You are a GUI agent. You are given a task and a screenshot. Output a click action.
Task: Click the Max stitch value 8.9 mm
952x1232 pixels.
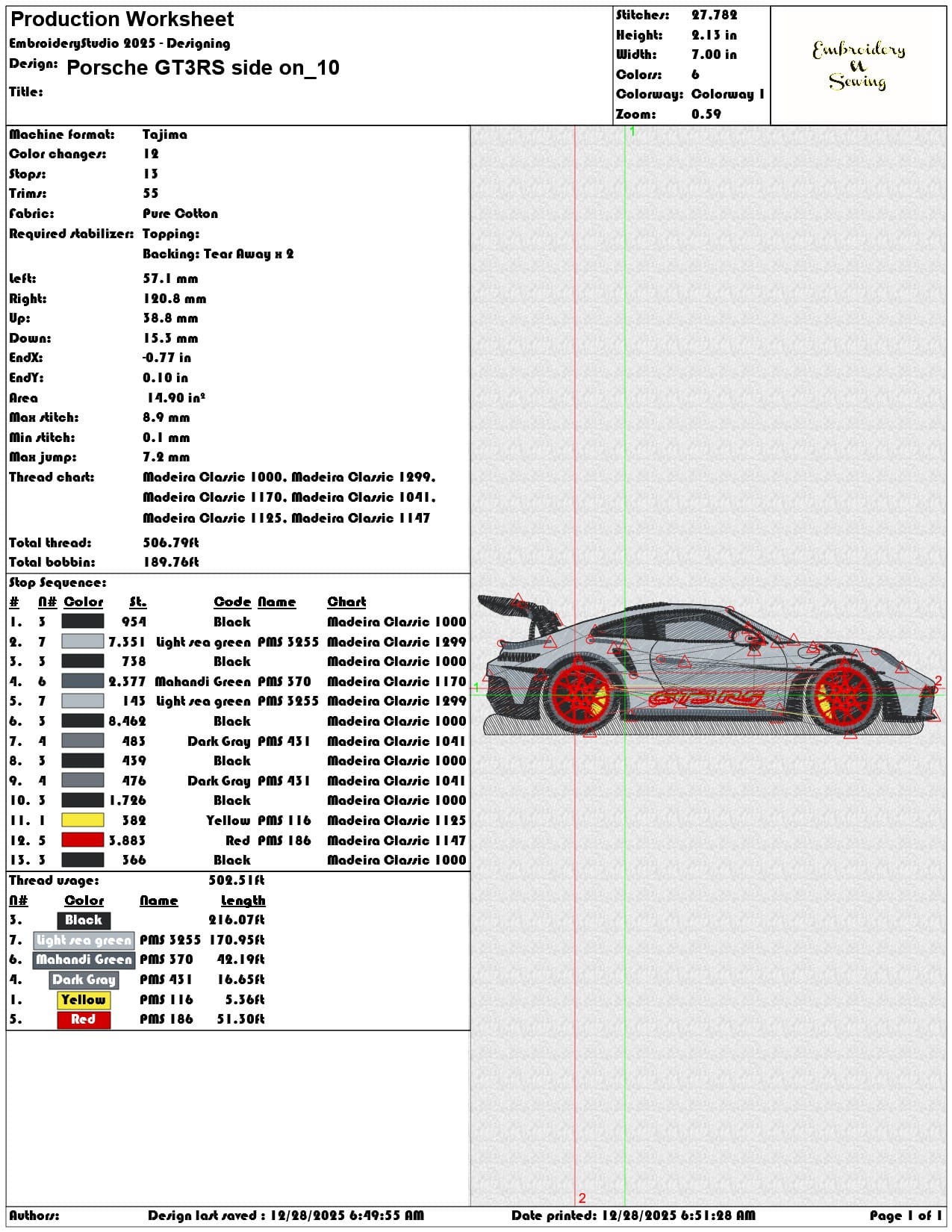[167, 417]
